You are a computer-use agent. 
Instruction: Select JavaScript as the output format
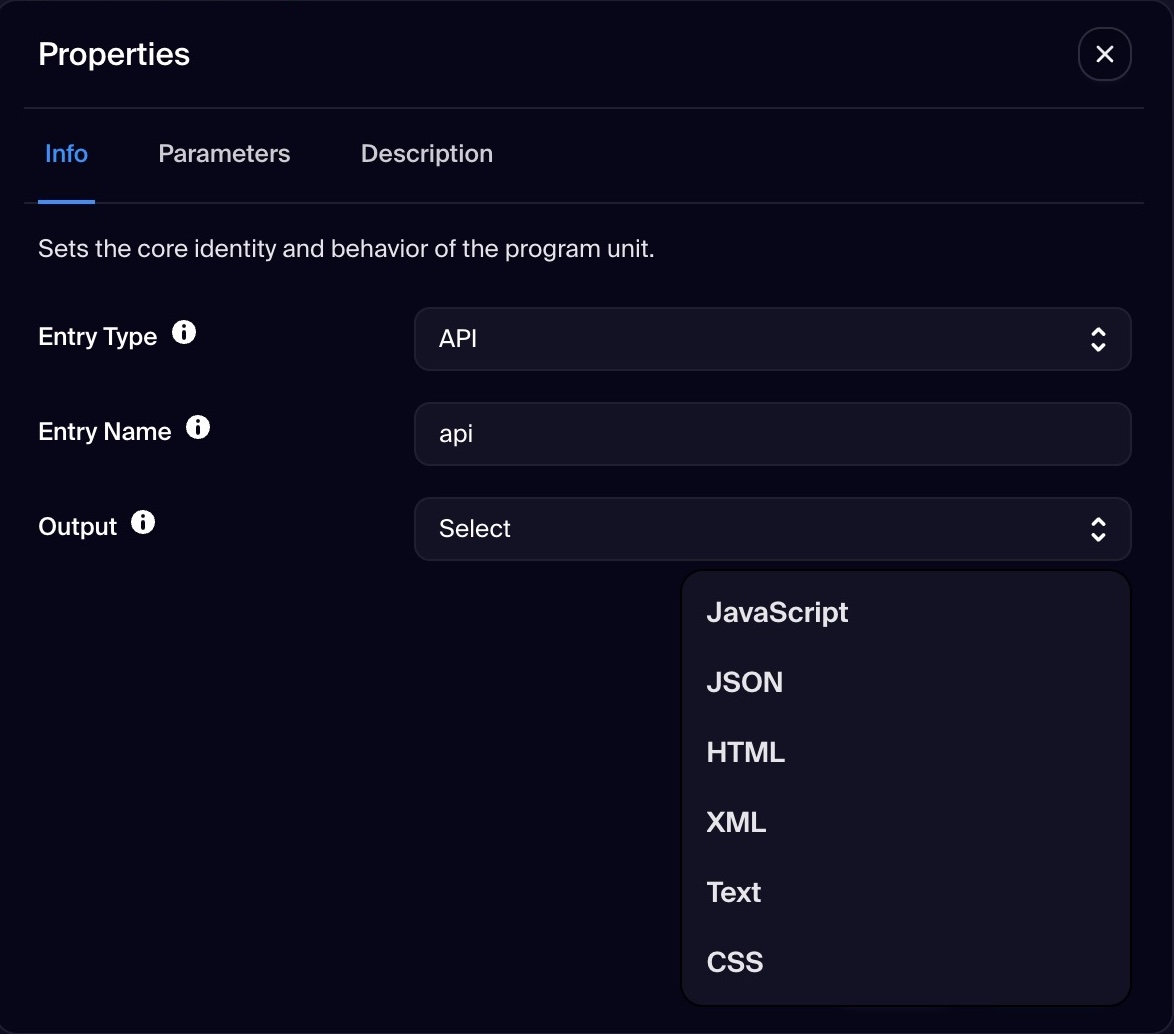(x=778, y=612)
